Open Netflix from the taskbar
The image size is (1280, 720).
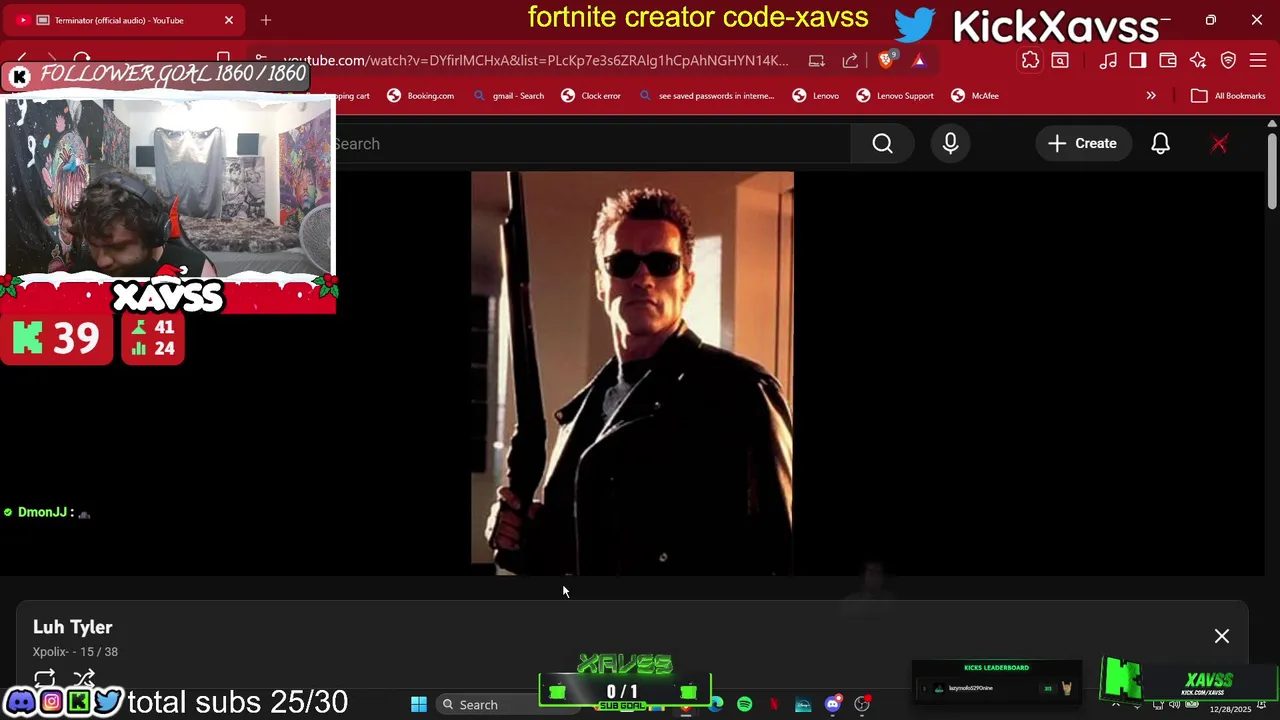tap(774, 705)
